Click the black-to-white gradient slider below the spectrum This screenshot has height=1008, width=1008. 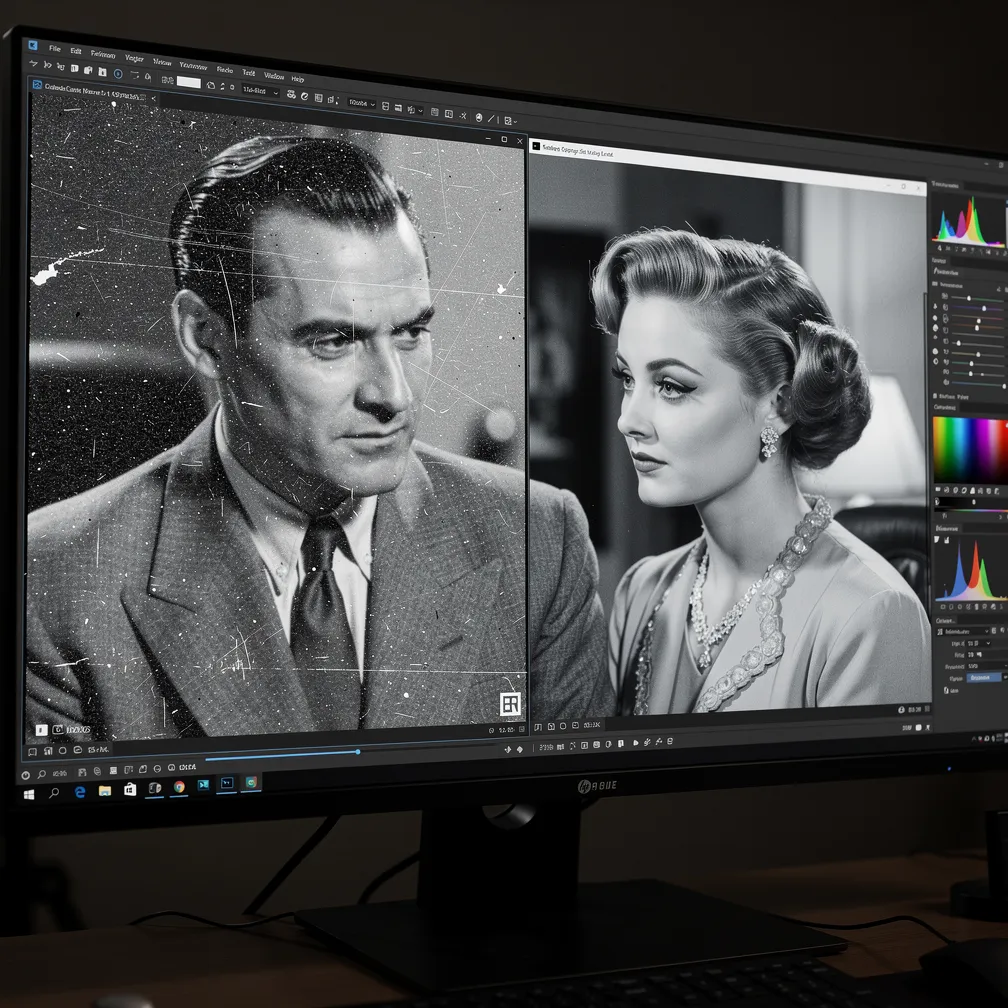pos(973,501)
